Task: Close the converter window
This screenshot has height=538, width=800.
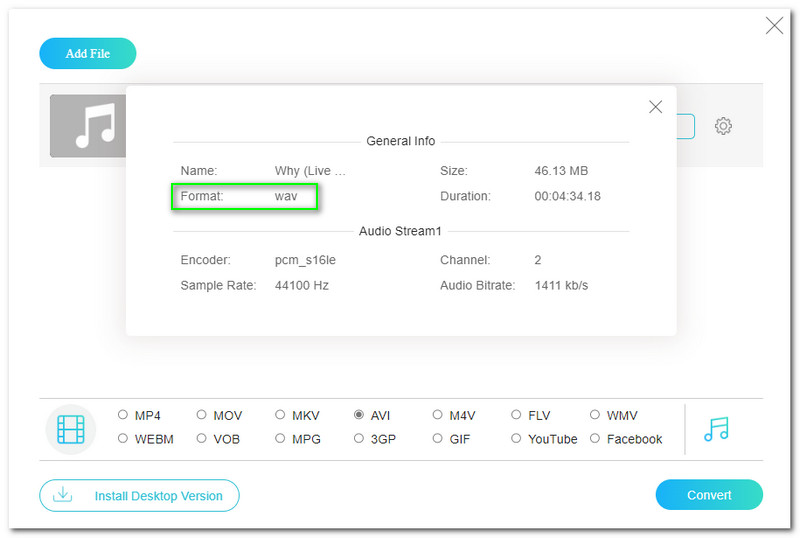Action: (774, 26)
